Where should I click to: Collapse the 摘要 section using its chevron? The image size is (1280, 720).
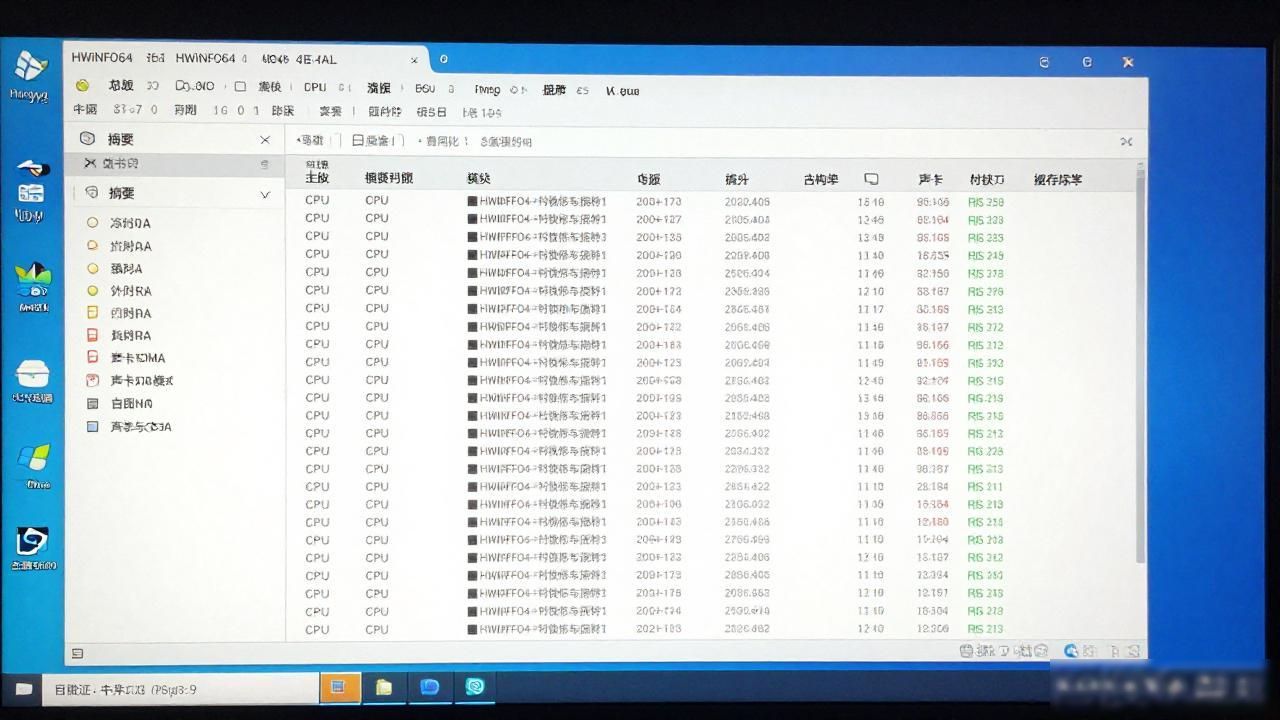tap(265, 194)
